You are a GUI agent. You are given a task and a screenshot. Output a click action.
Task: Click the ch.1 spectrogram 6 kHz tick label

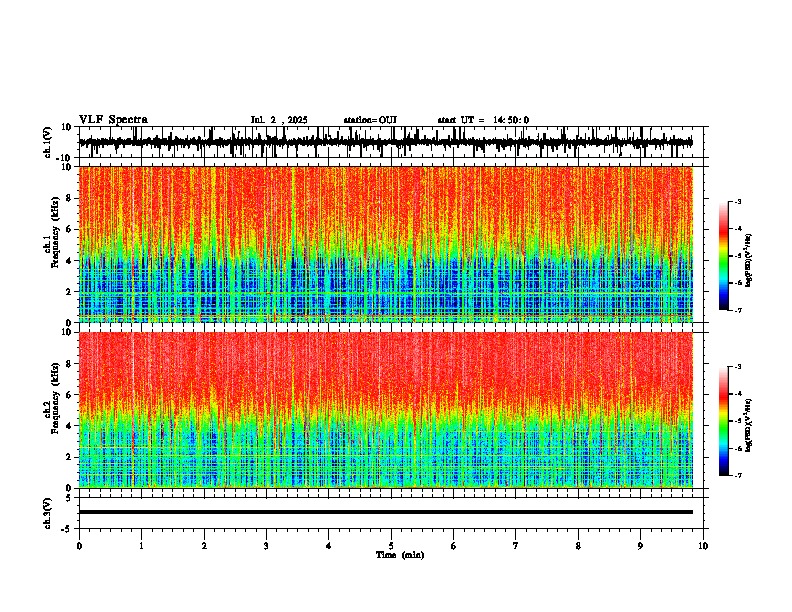[69, 229]
